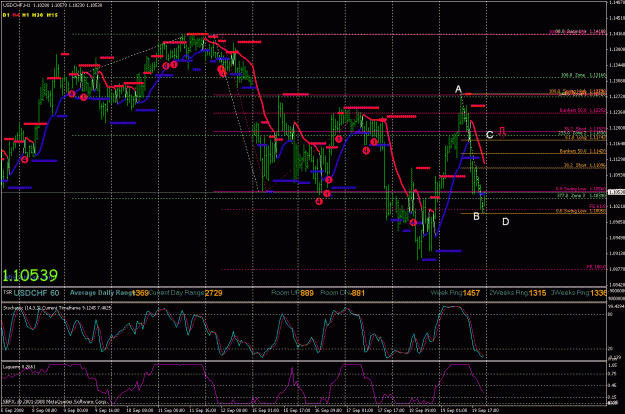Image resolution: width=625 pixels, height=414 pixels.
Task: Select the H1 timeframe label
Action: (26, 15)
